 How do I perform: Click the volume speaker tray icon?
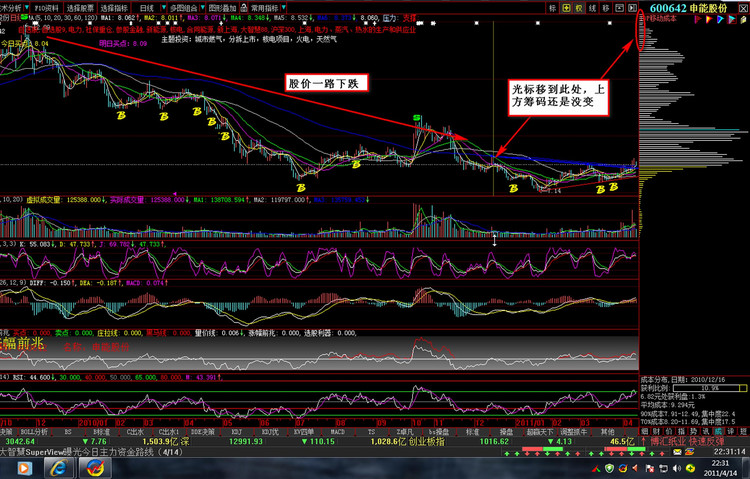pos(677,468)
